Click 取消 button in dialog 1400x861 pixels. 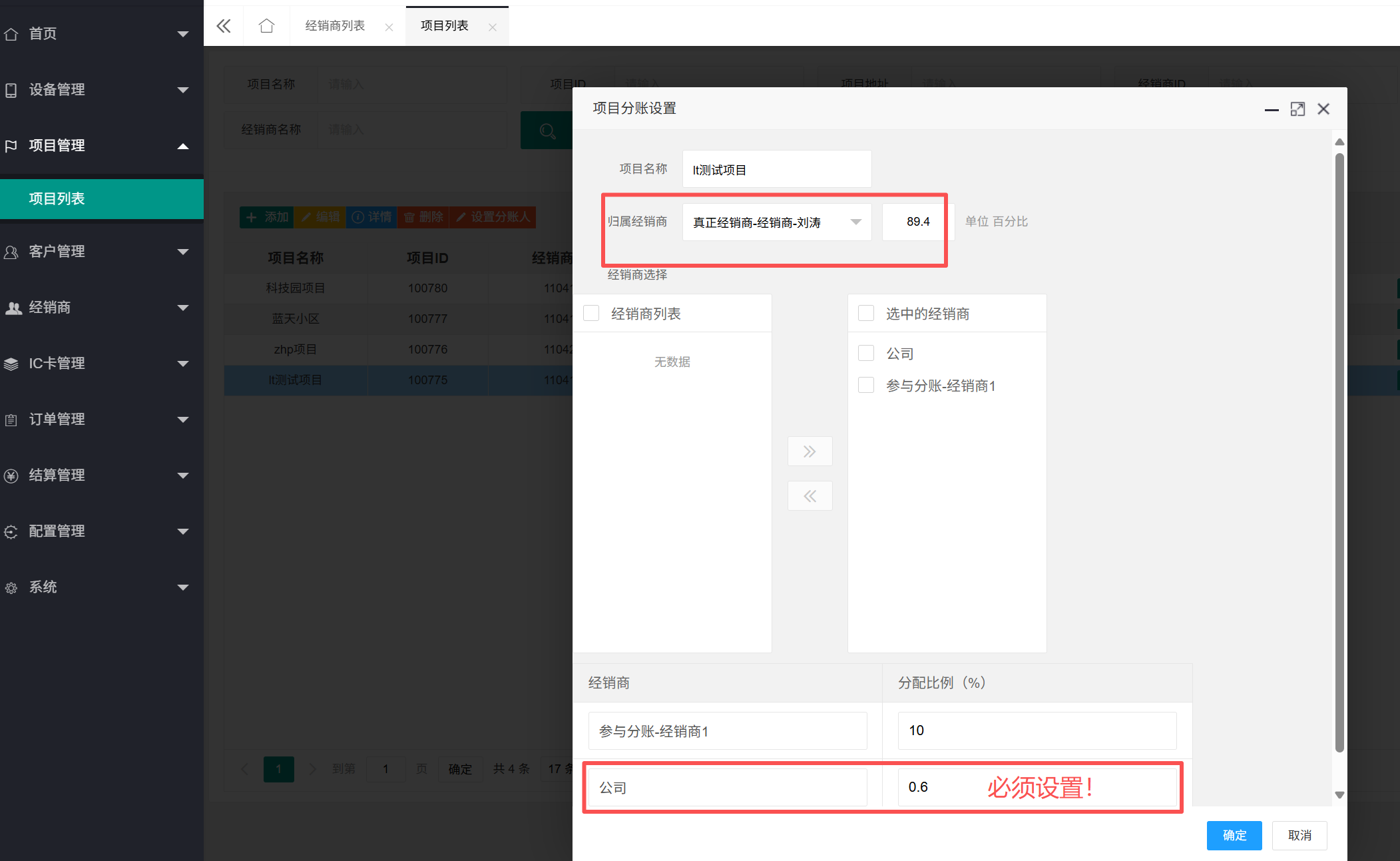(1299, 835)
